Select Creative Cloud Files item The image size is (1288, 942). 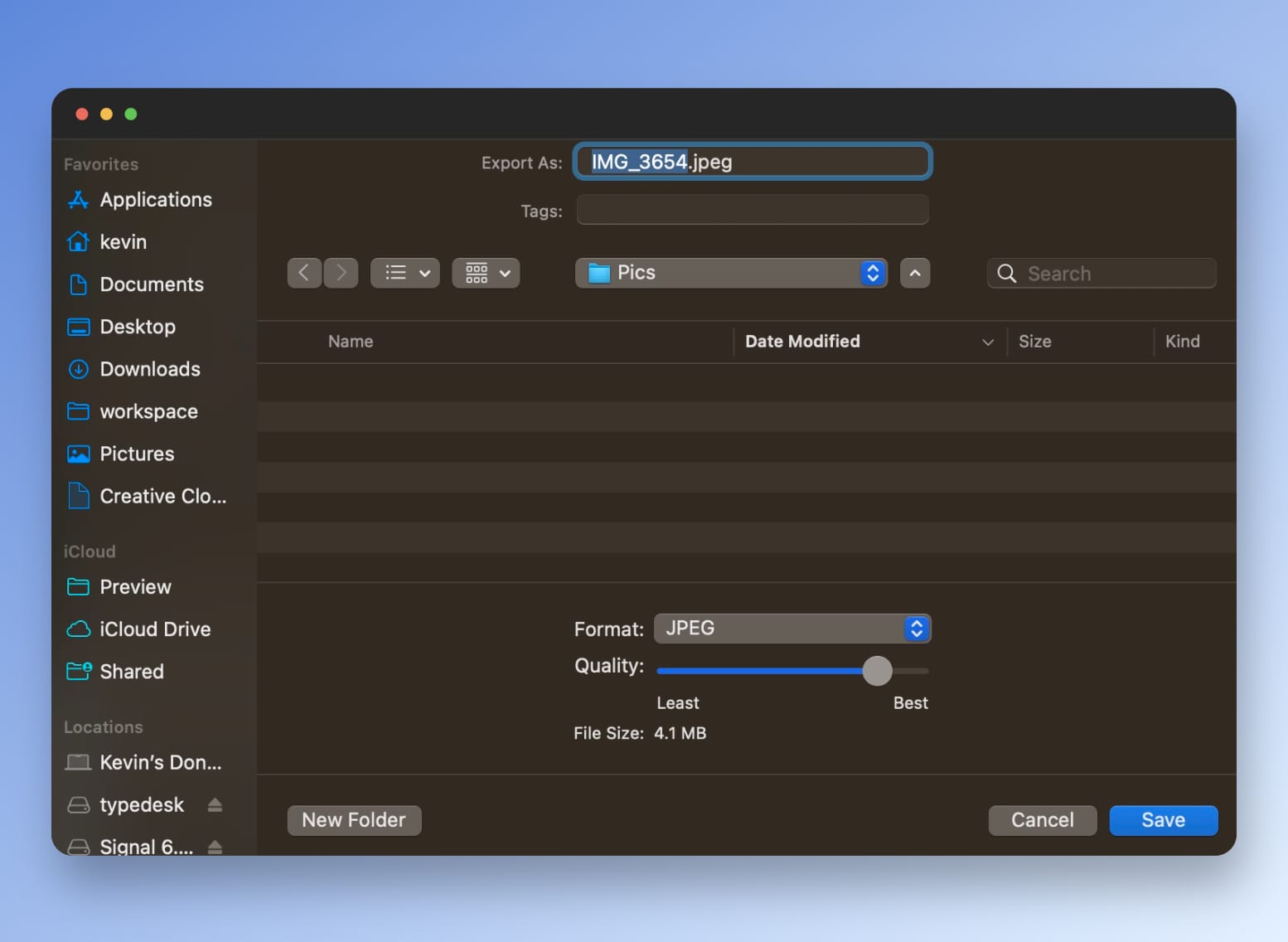click(x=146, y=496)
